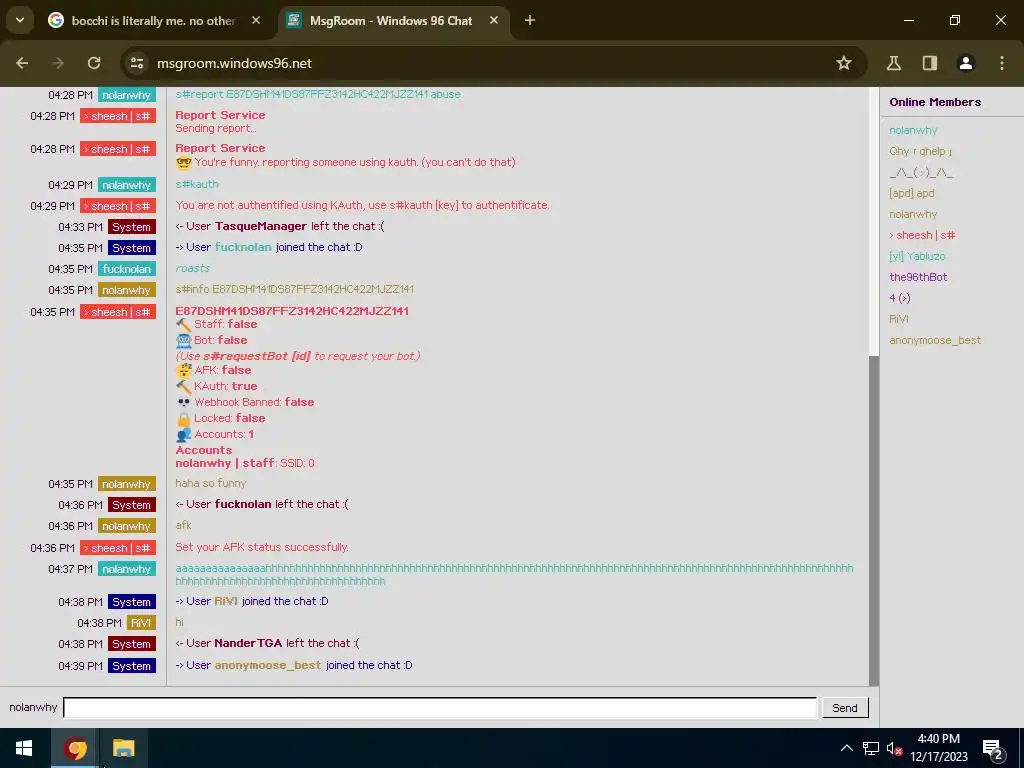This screenshot has width=1024, height=768.
Task: Send the chat message
Action: pyautogui.click(x=844, y=708)
